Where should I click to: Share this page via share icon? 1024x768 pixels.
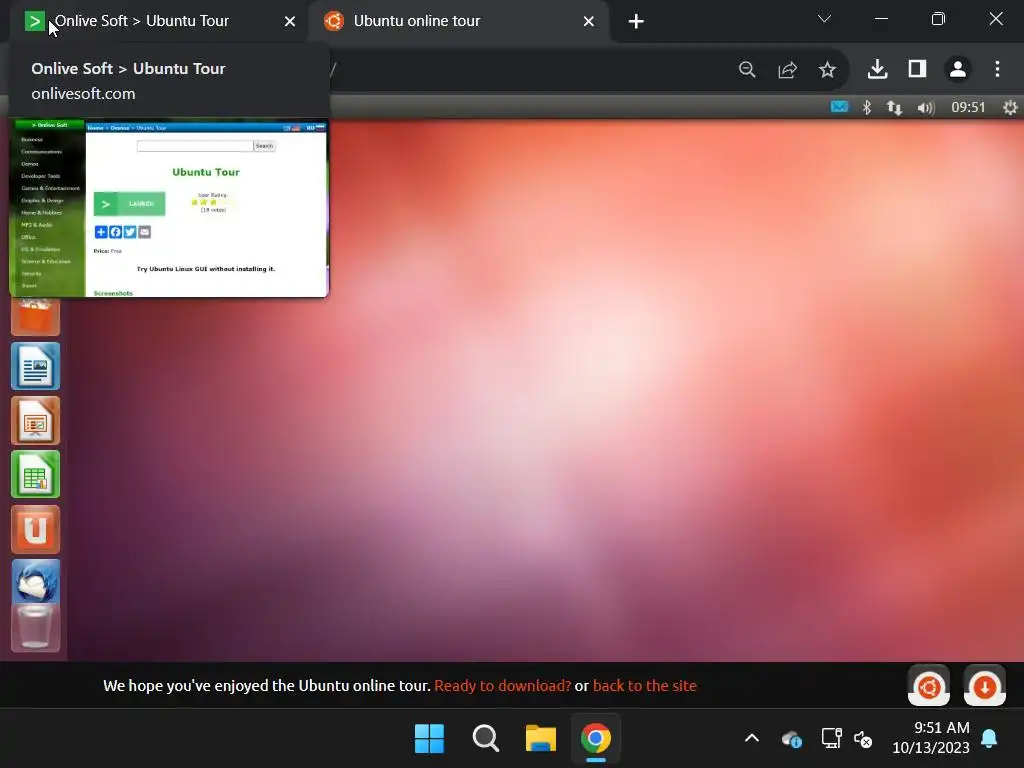pos(788,69)
